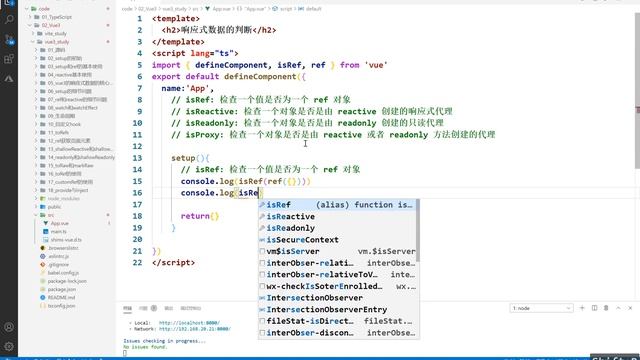Close the terminal panel
The image size is (640, 360).
[630, 308]
